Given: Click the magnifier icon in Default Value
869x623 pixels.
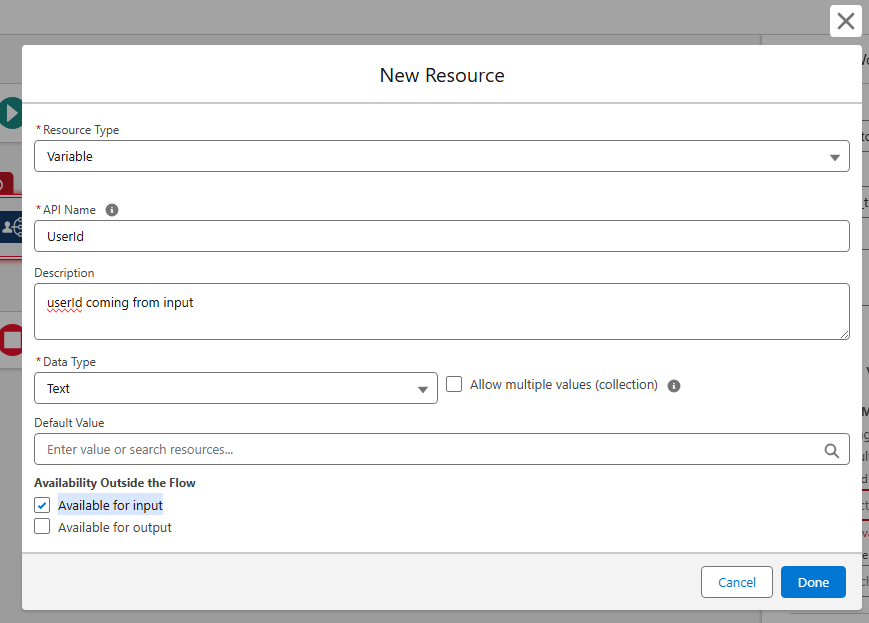Looking at the screenshot, I should coord(831,450).
